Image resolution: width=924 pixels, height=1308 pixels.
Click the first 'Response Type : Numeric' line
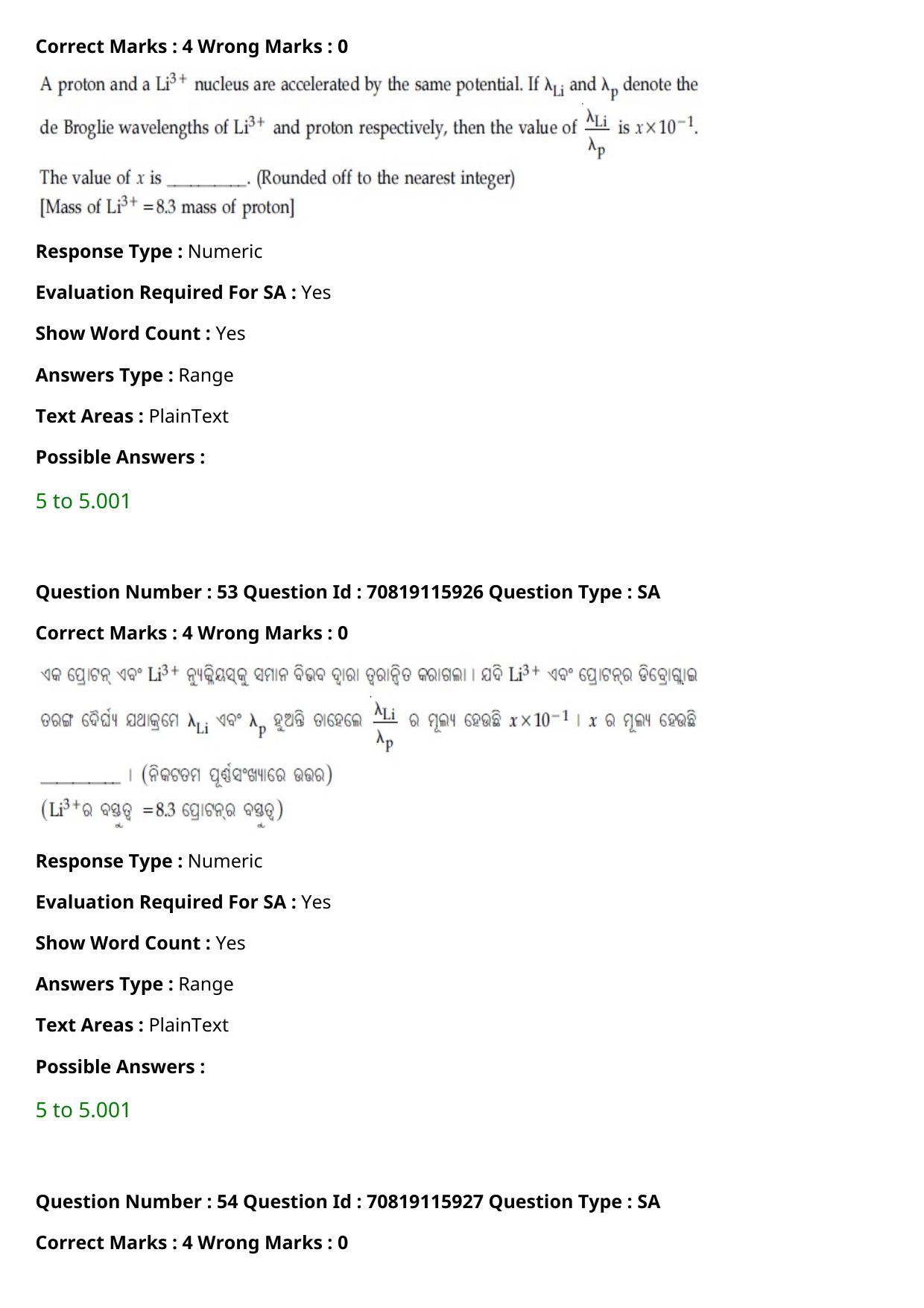(149, 251)
